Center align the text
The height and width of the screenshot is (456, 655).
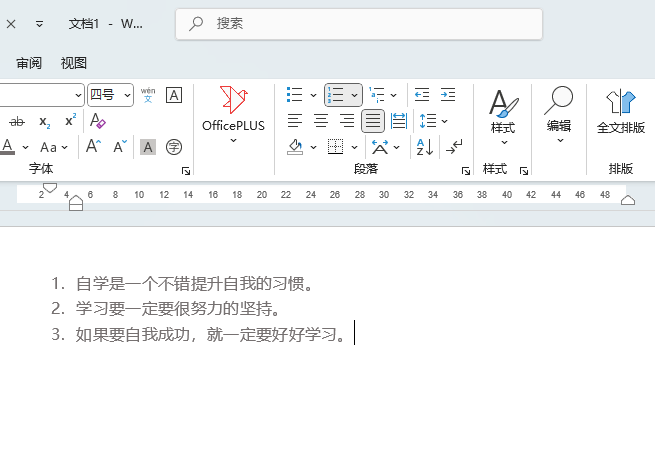[x=321, y=121]
